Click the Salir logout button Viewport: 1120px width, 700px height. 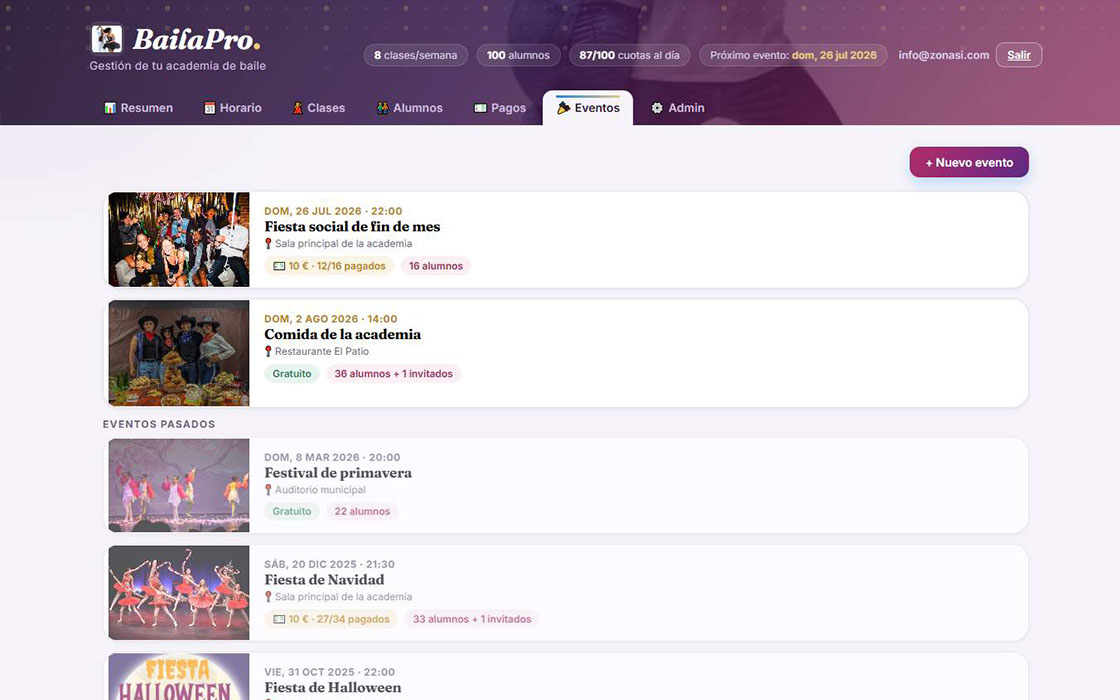(x=1019, y=55)
